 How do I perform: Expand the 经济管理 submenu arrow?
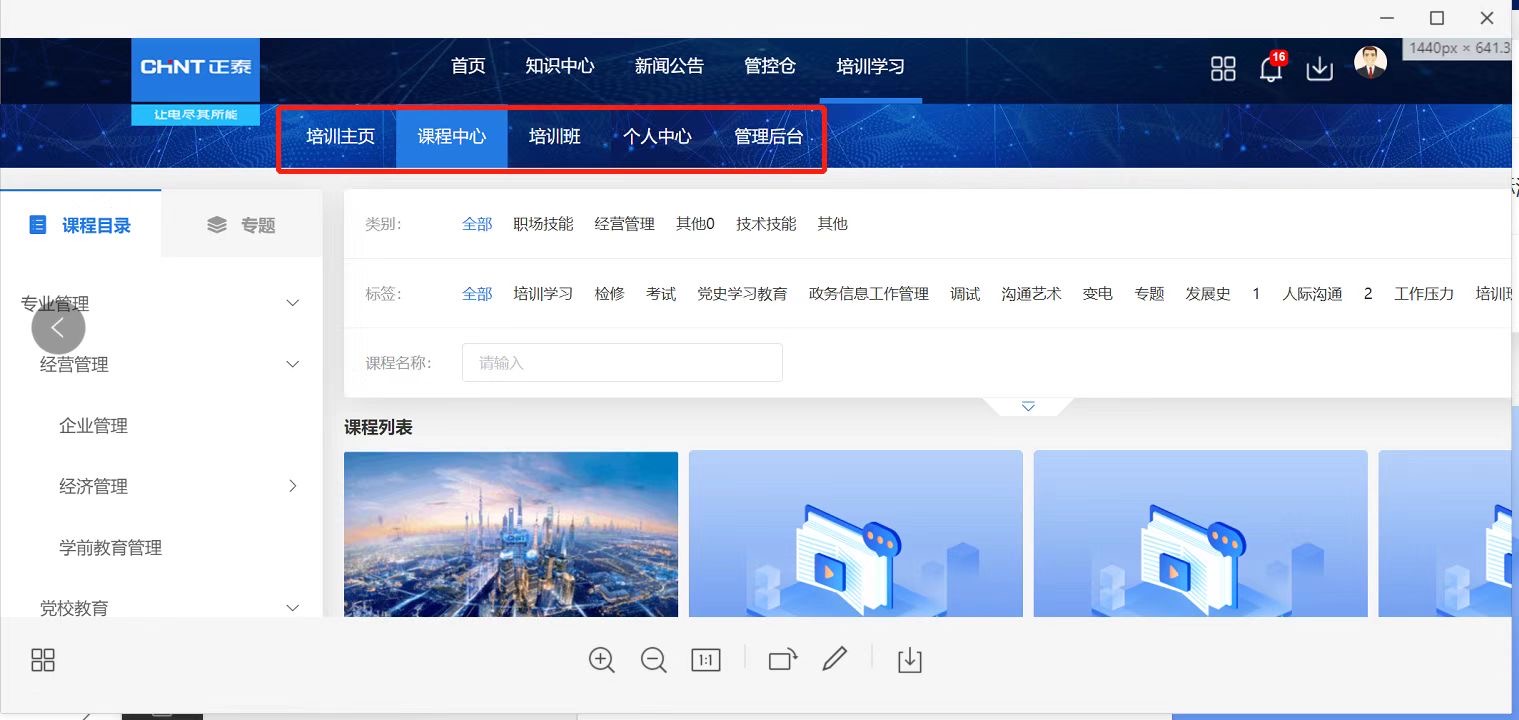(x=292, y=486)
